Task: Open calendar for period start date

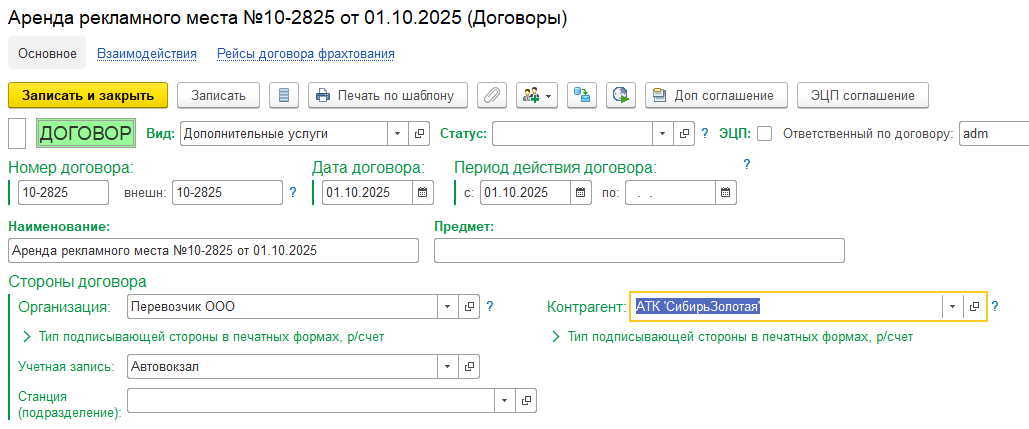Action: tap(581, 192)
